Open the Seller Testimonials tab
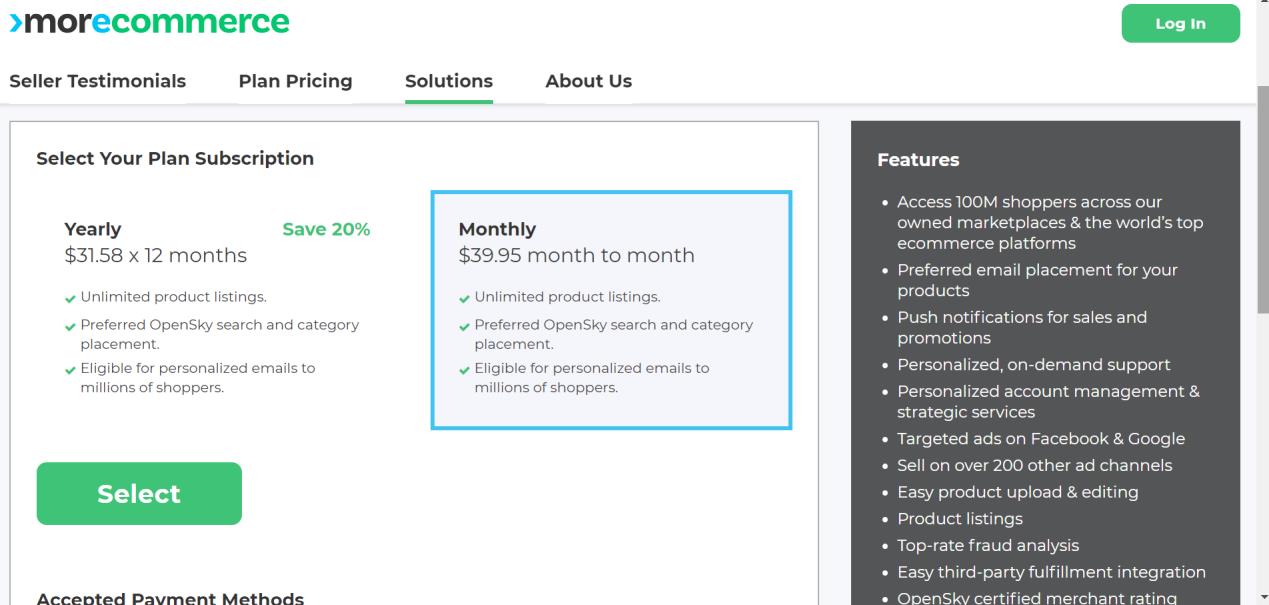The image size is (1269, 605). click(98, 81)
